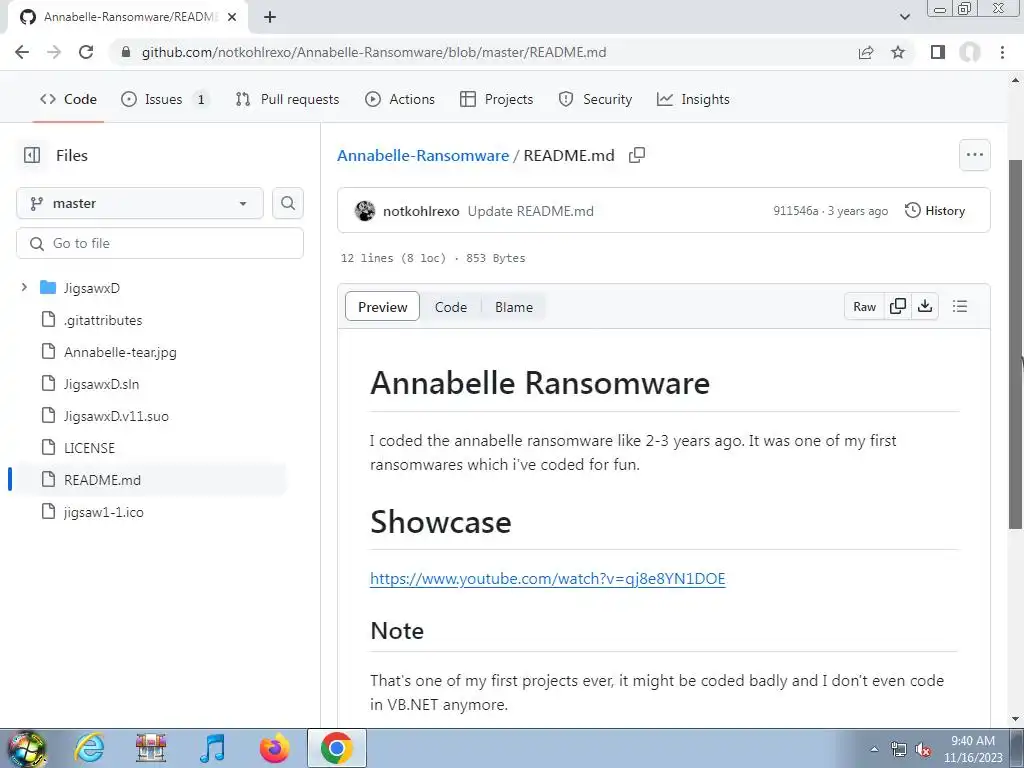The height and width of the screenshot is (768, 1024).
Task: Switch to the Code repository tab
Action: [68, 99]
